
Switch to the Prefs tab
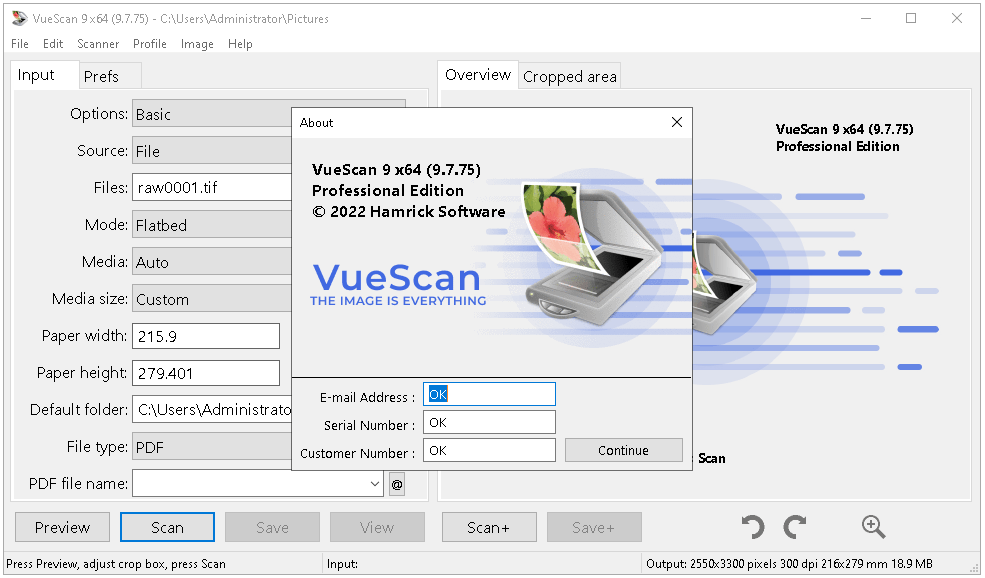click(110, 76)
